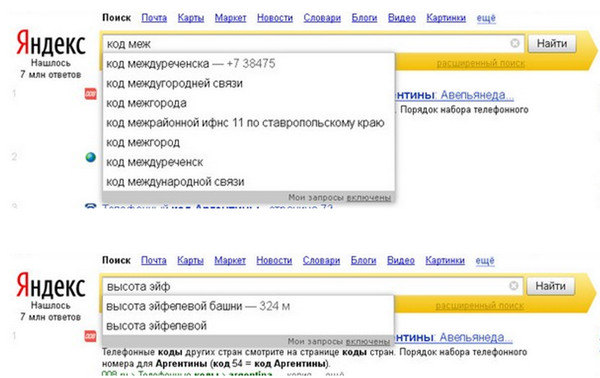600x378 pixels.
Task: Choose suggestion 'код межрайонной ифнс 11 по ставропольскому краю'
Action: (249, 123)
